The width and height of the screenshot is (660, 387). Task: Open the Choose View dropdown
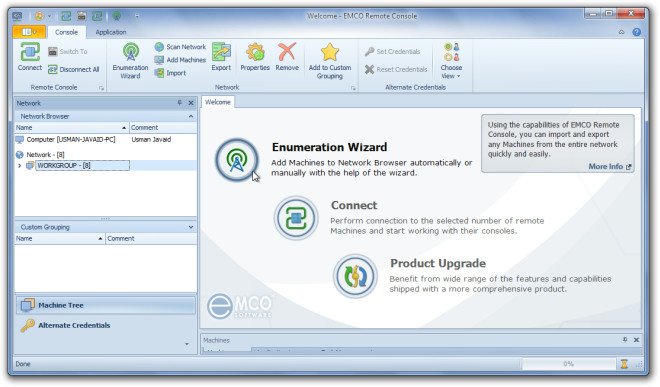(451, 61)
